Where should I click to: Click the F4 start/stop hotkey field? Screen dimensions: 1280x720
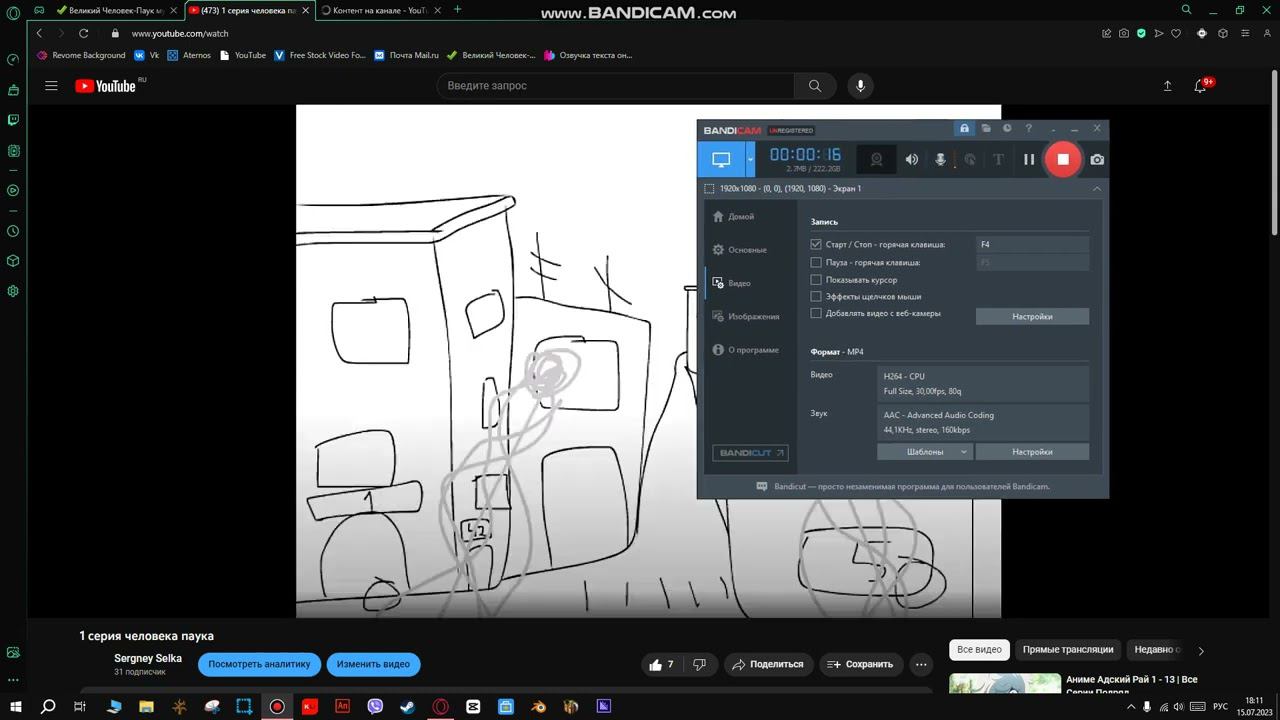(1032, 244)
